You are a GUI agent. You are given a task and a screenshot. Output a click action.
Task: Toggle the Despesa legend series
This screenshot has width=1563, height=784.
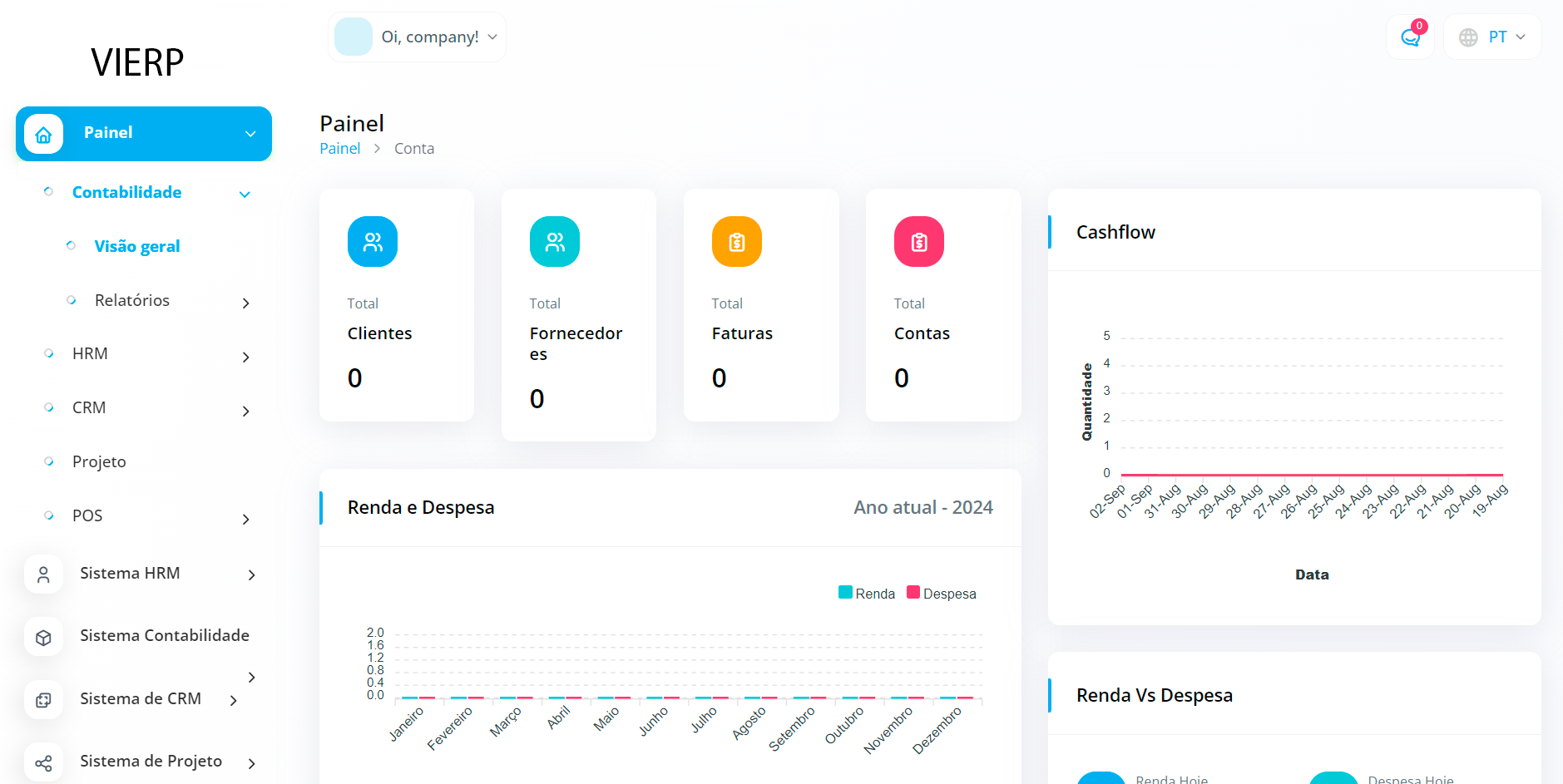(941, 594)
